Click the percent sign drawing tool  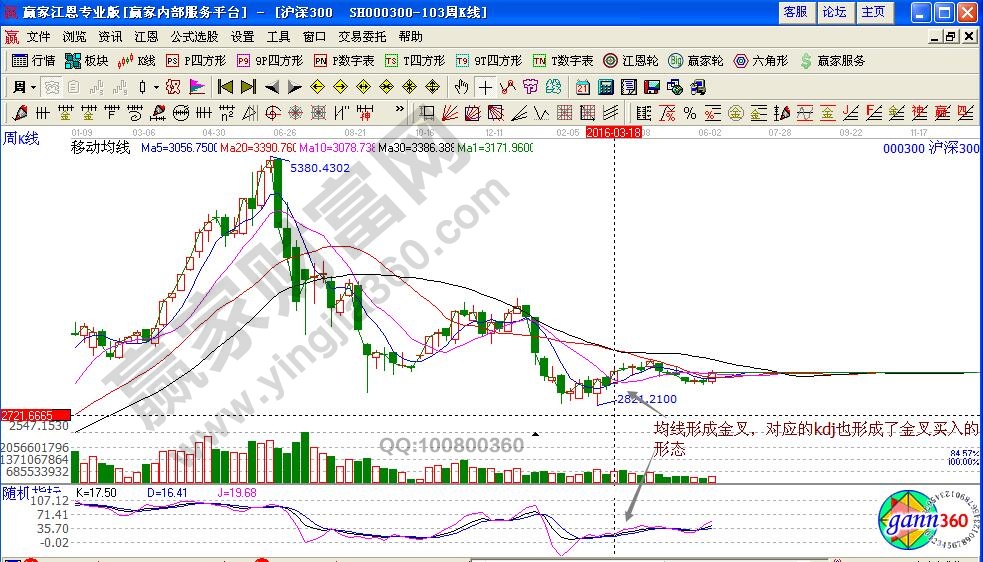click(689, 112)
